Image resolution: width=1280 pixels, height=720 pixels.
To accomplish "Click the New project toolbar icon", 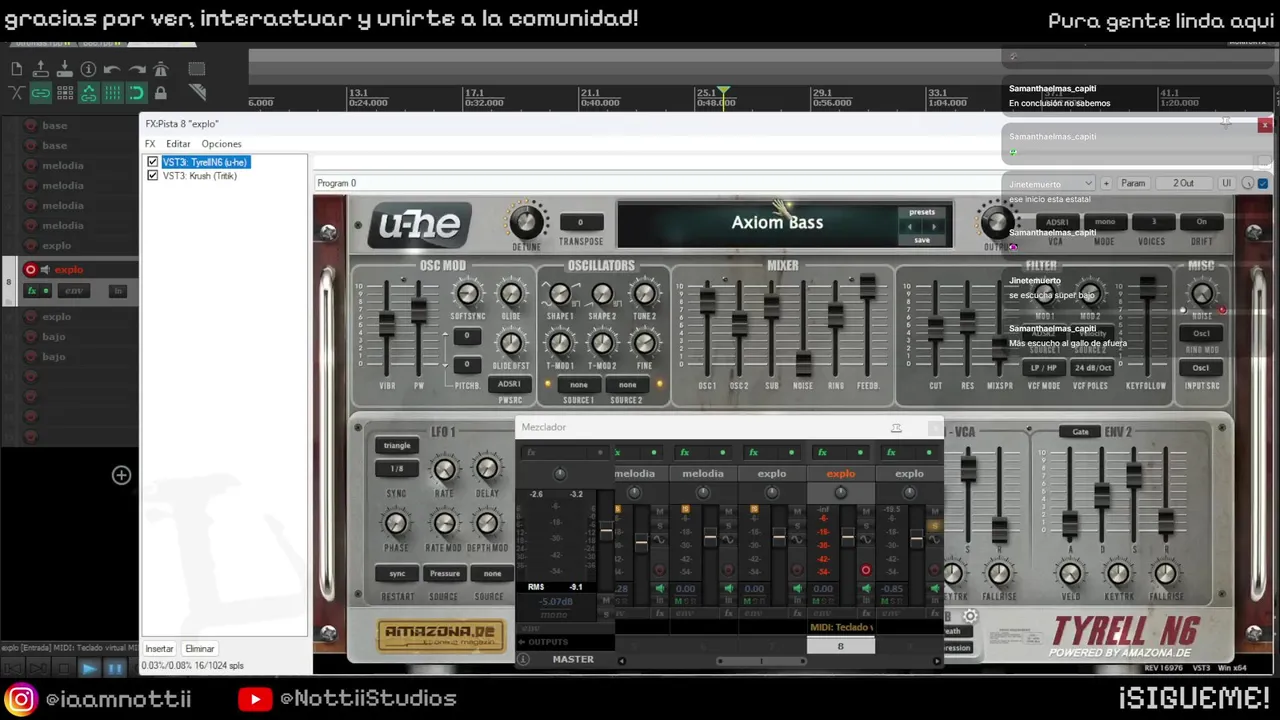I will click(x=16, y=69).
